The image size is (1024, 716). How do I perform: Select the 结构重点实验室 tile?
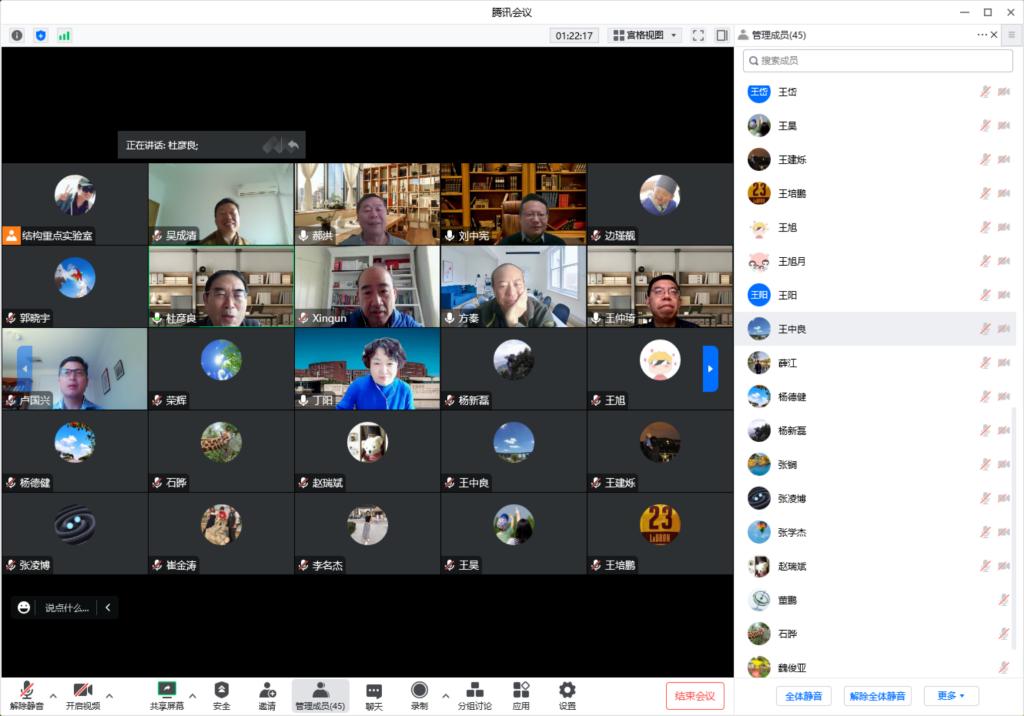click(74, 204)
